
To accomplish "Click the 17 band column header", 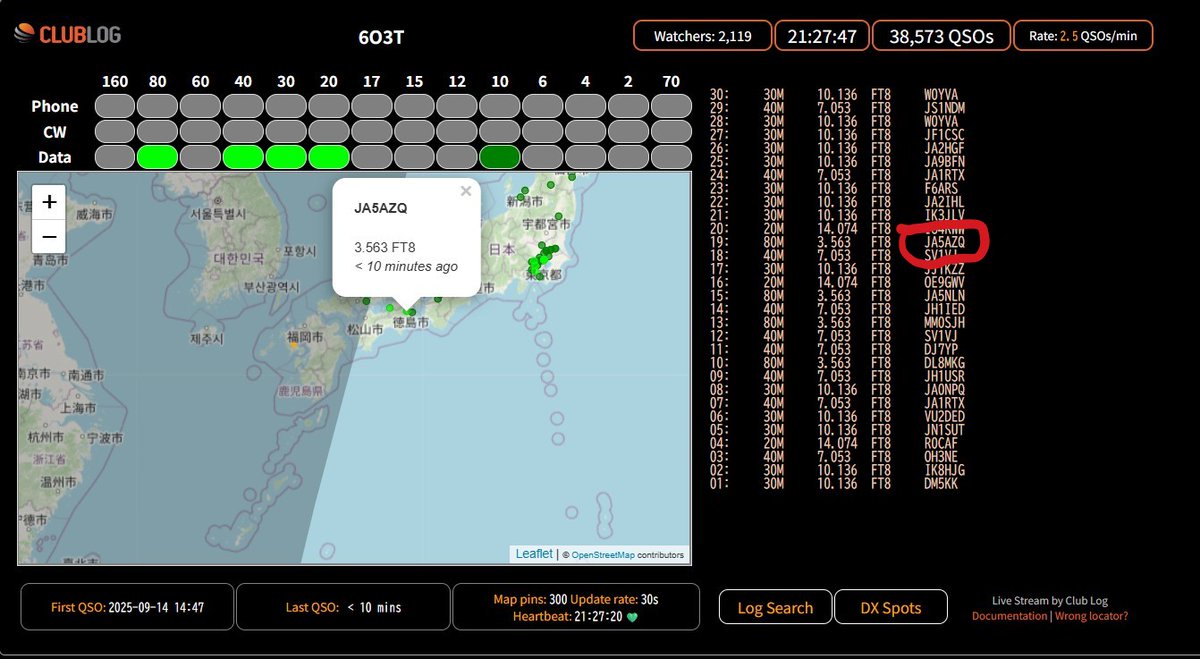I will click(x=372, y=81).
